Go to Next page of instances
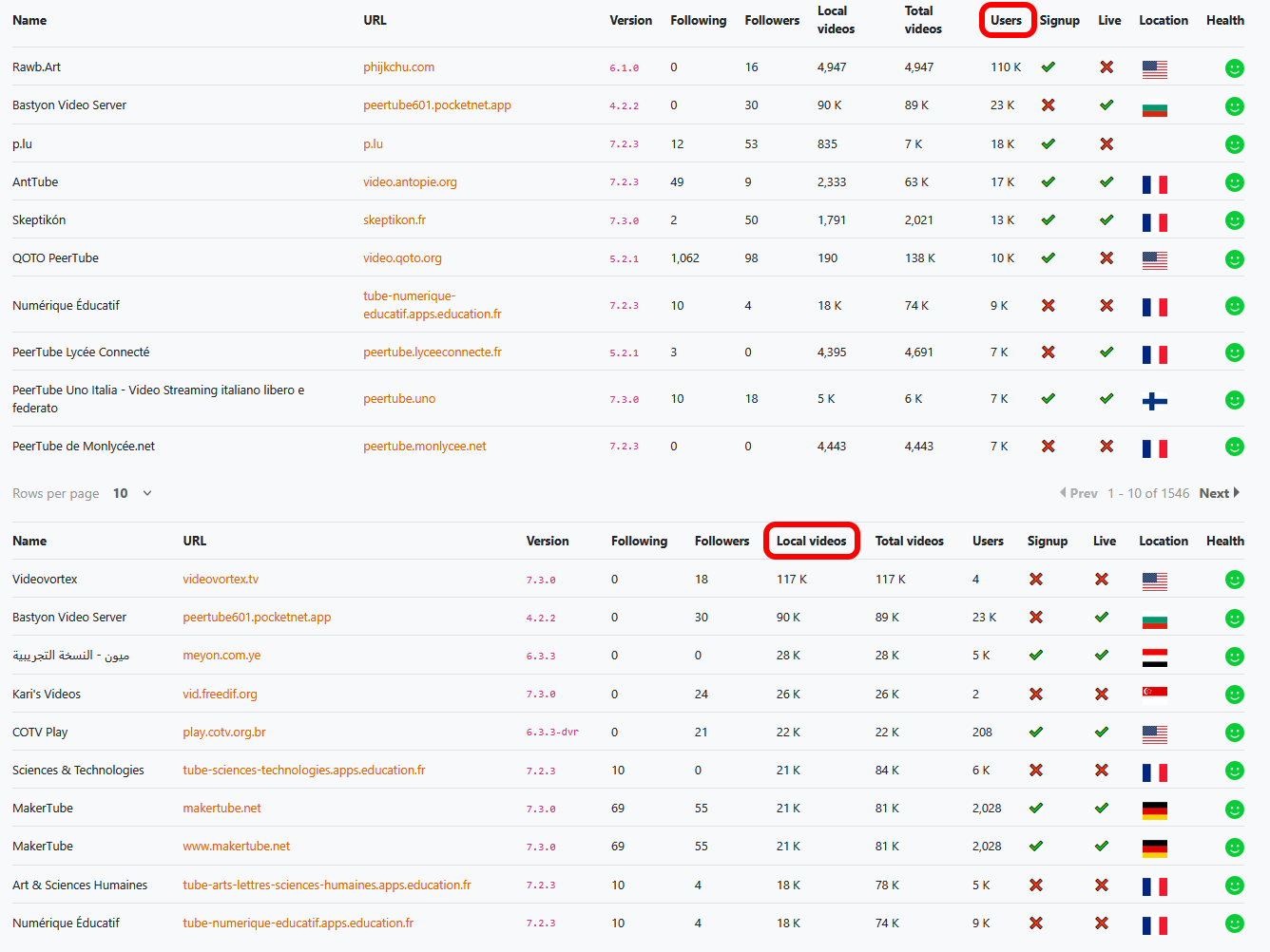The width and height of the screenshot is (1270, 952). [1219, 493]
